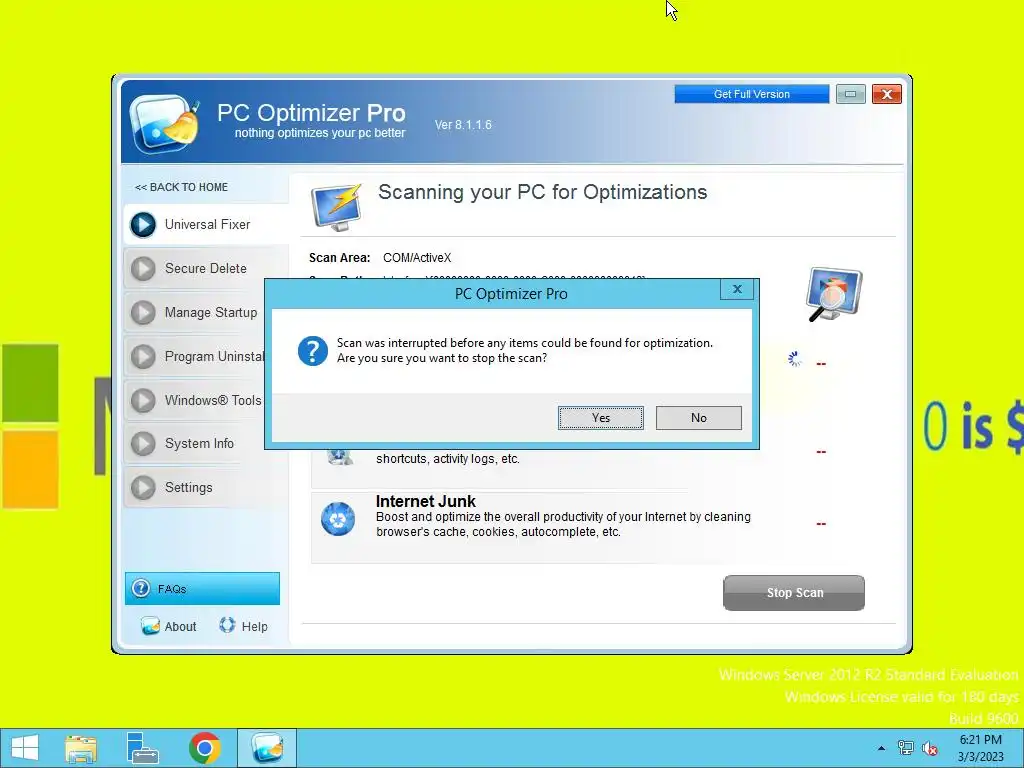Viewport: 1024px width, 768px height.
Task: Click the Stop Scan button
Action: point(794,593)
